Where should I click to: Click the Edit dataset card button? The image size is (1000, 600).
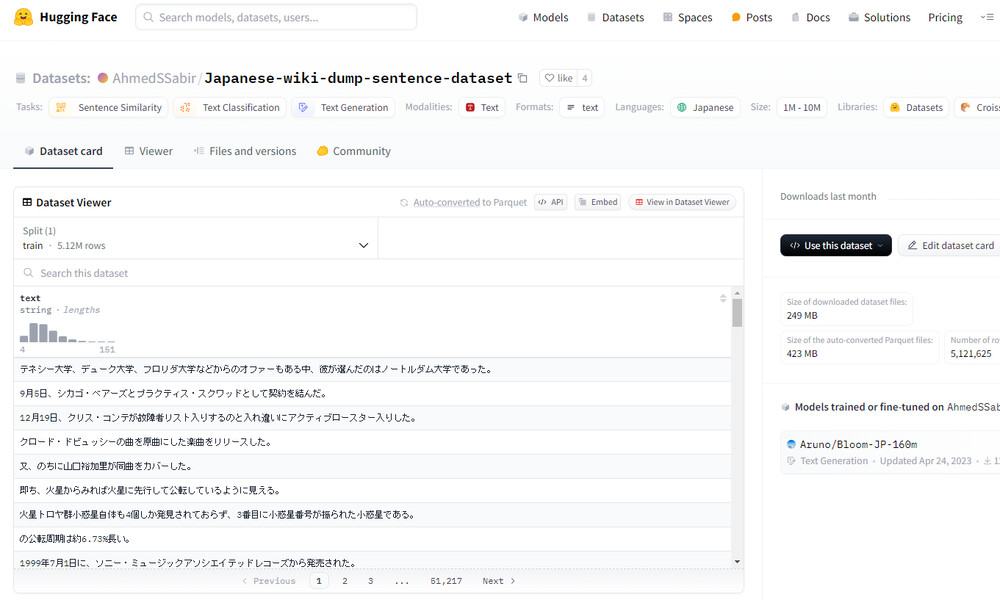pyautogui.click(x=948, y=245)
